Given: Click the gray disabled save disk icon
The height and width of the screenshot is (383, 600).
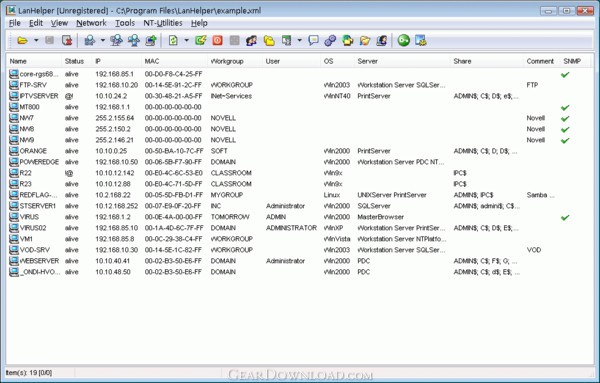Looking at the screenshot, I should click(x=49, y=40).
